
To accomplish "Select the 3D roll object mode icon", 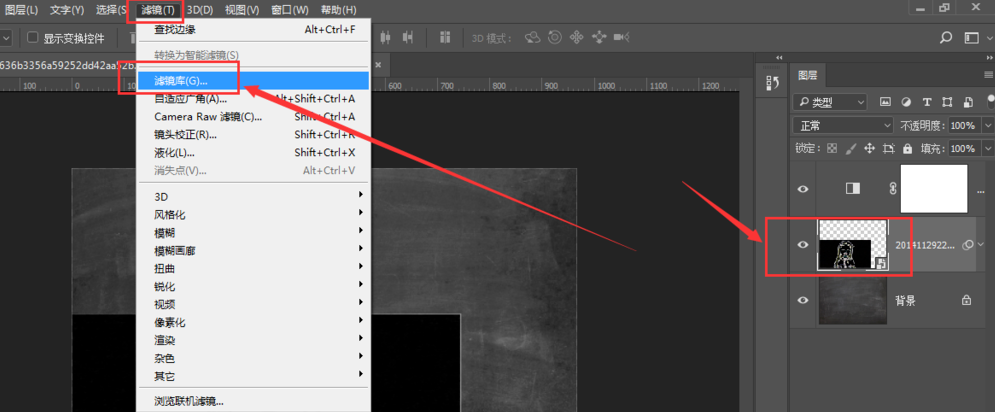I will coord(555,37).
